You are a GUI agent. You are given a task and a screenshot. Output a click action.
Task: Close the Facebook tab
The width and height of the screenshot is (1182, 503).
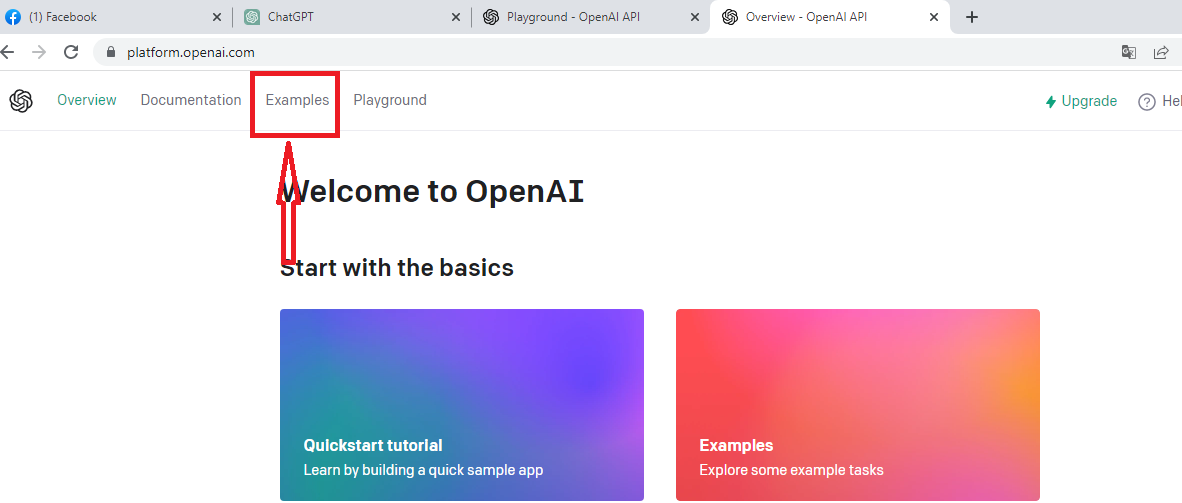[x=216, y=17]
